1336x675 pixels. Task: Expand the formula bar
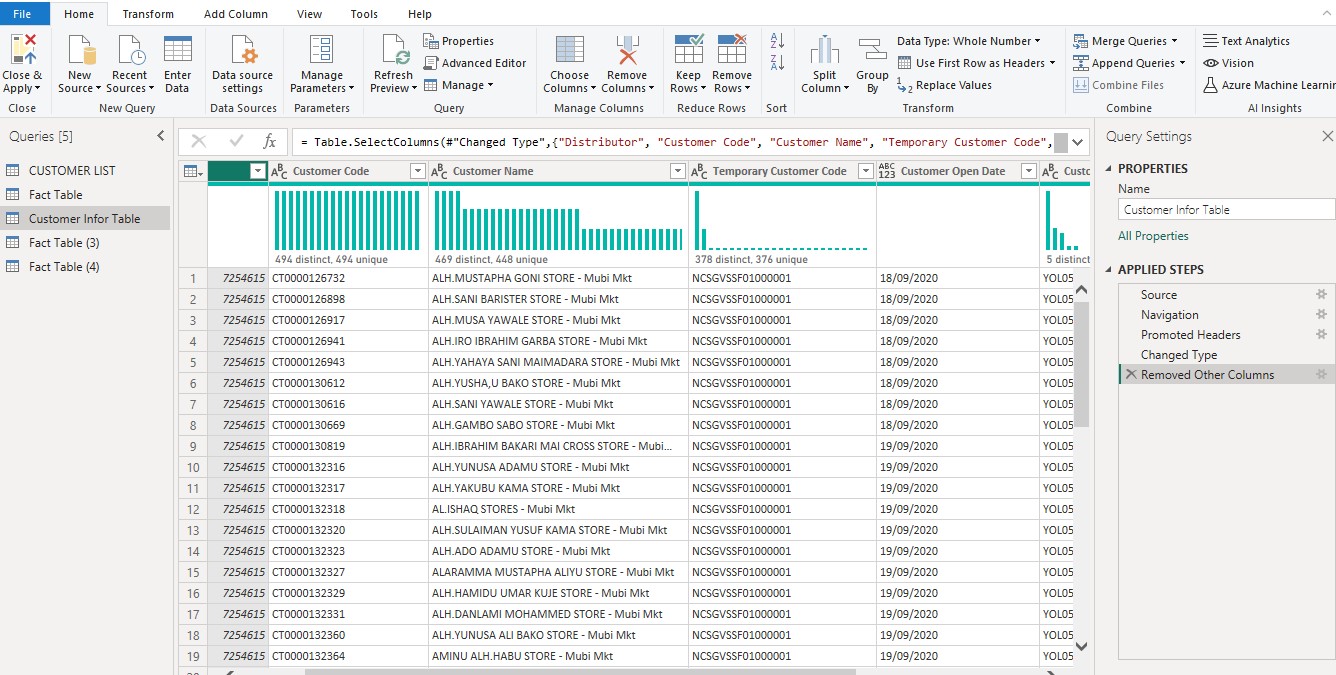tap(1078, 142)
